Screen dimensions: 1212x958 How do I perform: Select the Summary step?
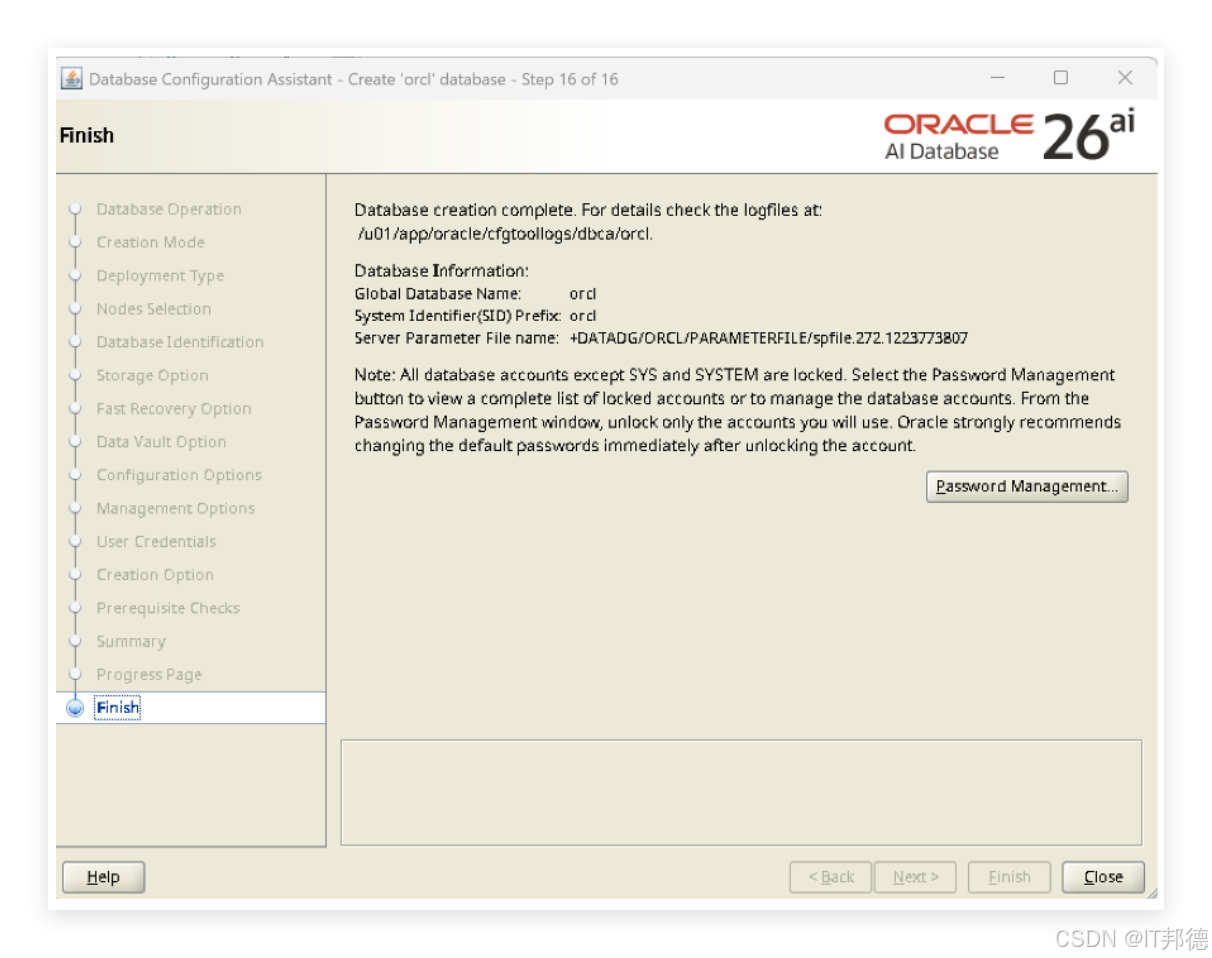[131, 641]
